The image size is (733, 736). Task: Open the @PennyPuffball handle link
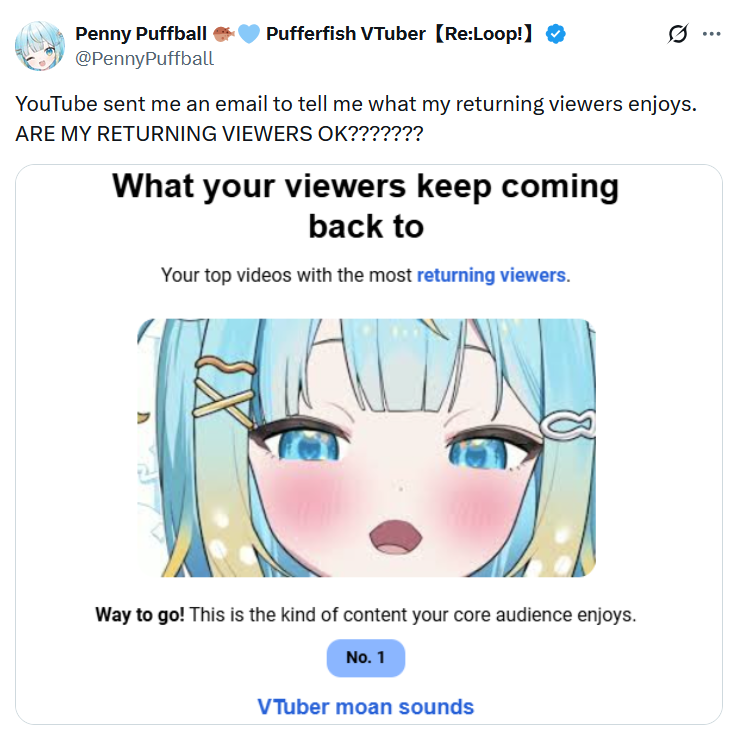click(144, 59)
